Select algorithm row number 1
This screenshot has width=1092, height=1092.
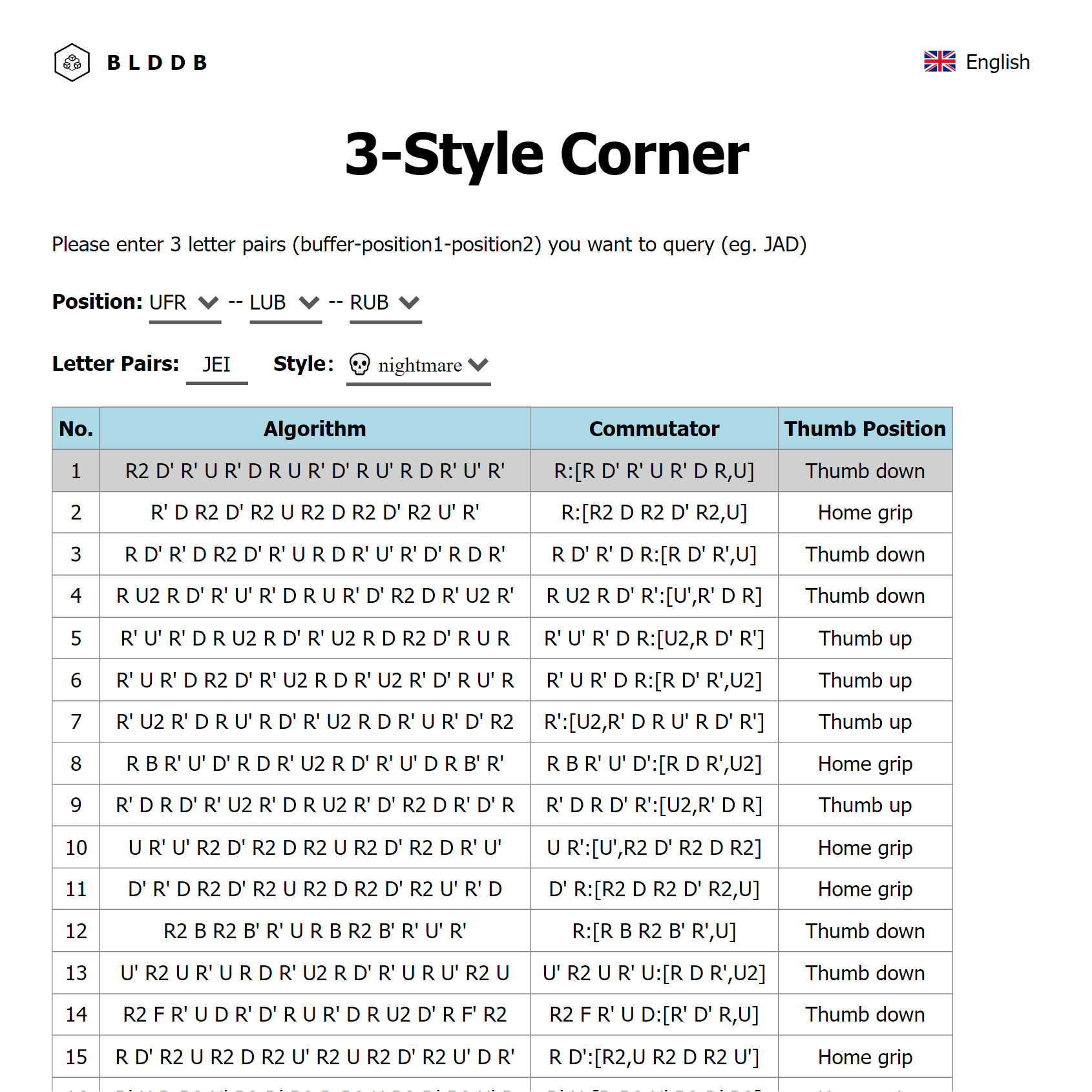pos(315,471)
